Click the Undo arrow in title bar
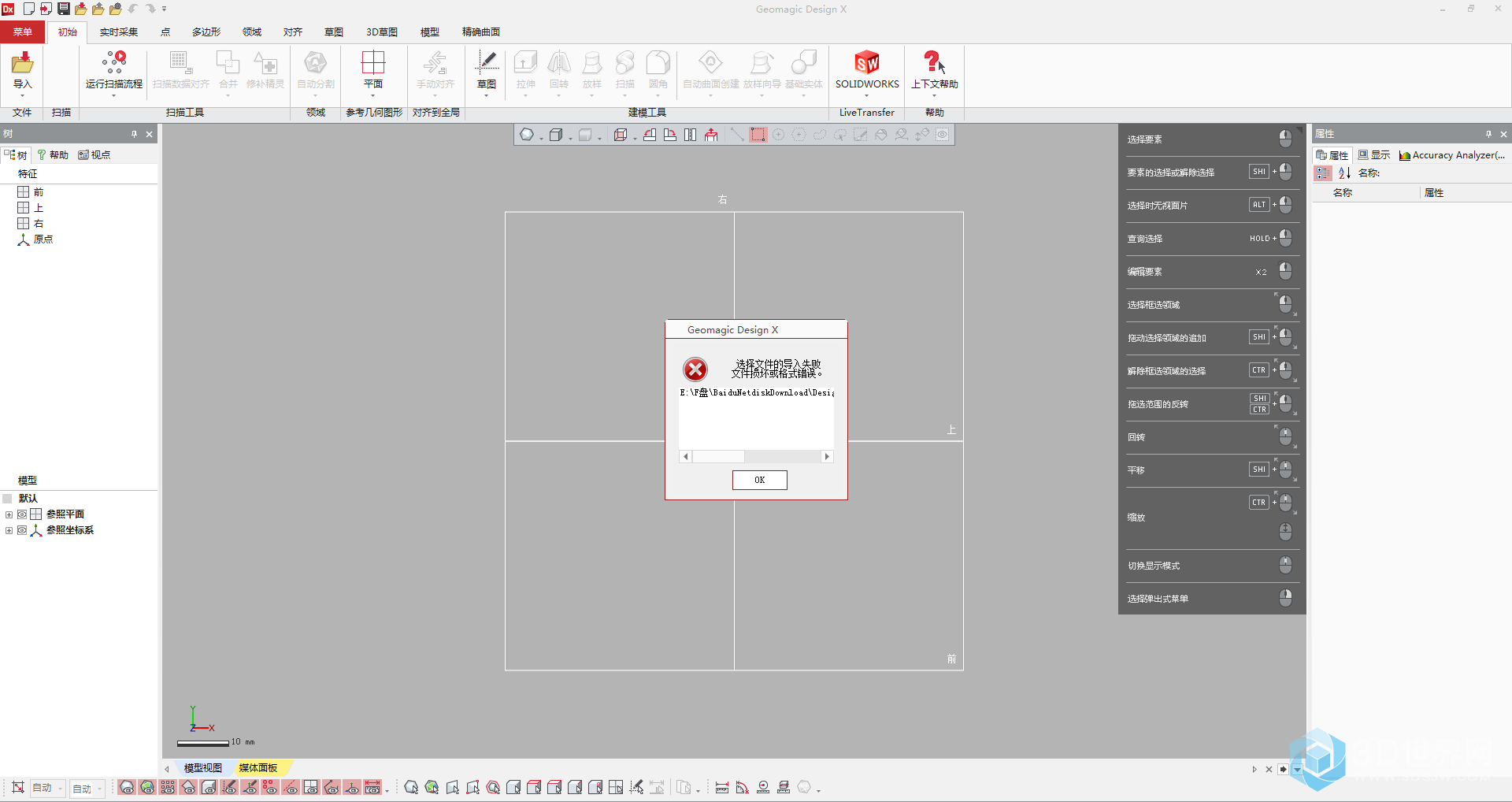Viewport: 1512px width, 802px height. pyautogui.click(x=133, y=9)
